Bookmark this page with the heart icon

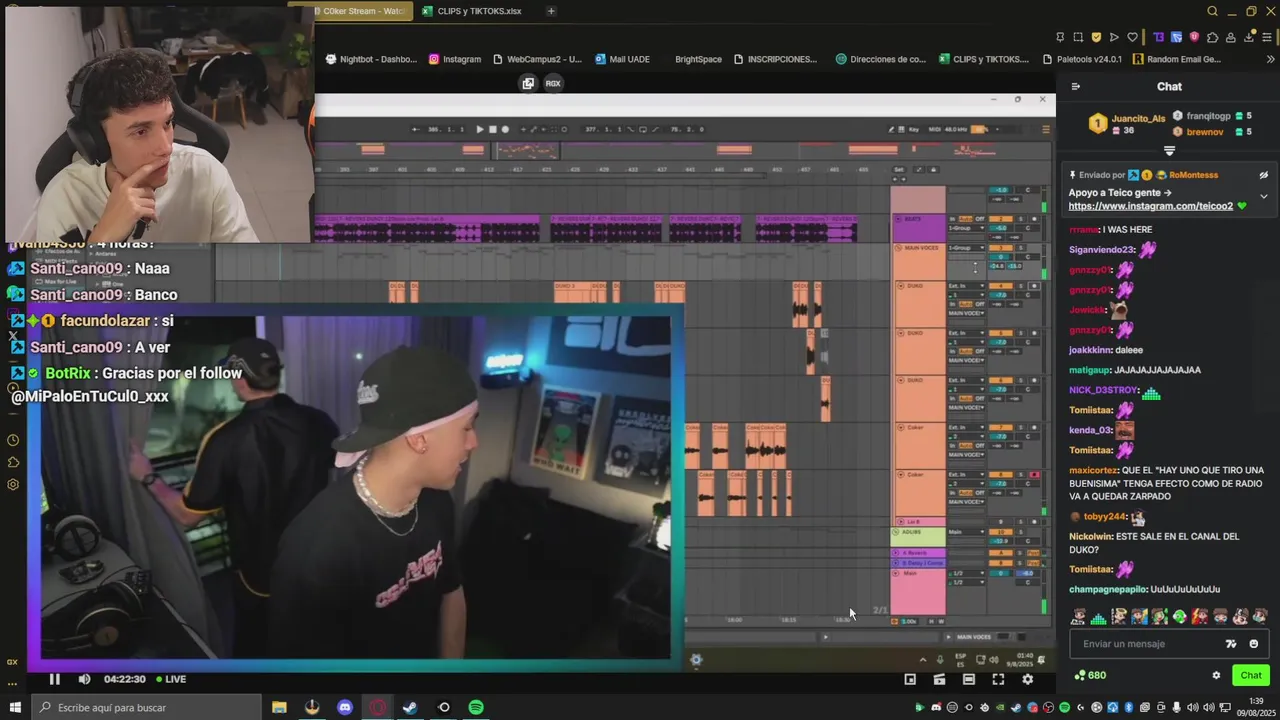tap(1132, 37)
